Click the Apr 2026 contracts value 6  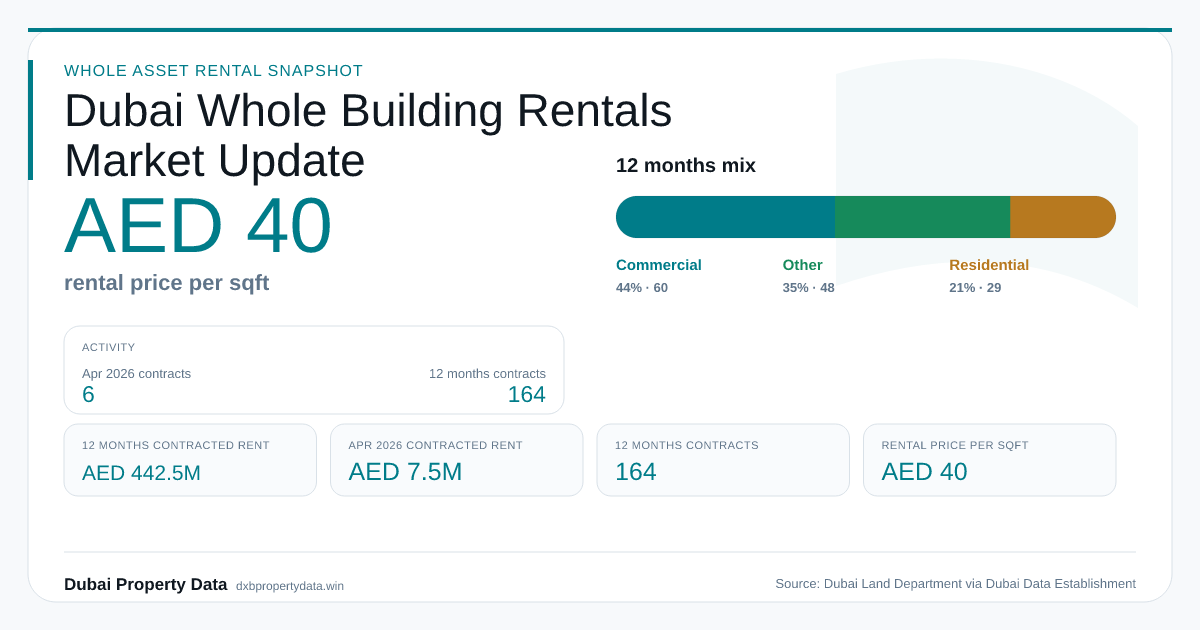click(x=88, y=395)
